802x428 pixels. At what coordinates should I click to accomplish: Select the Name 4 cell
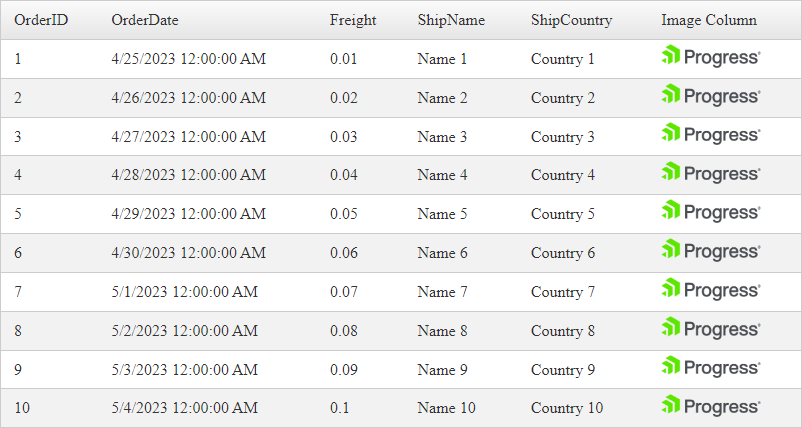[443, 175]
